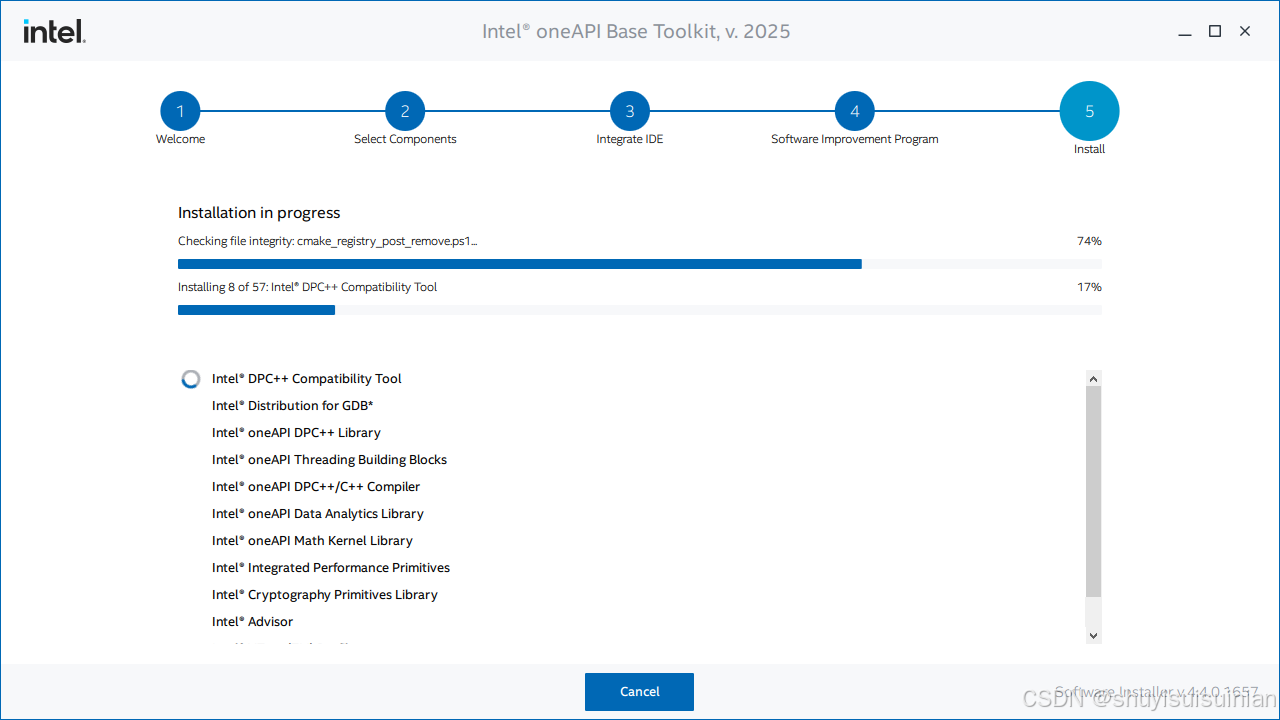Screen dimensions: 1280x720
Task: Select Intel Cryptography Primitives Library entry
Action: pyautogui.click(x=325, y=595)
